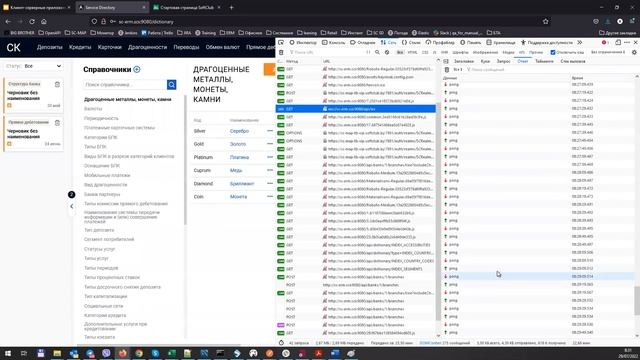
Task: Open the Монета link
Action: click(238, 197)
